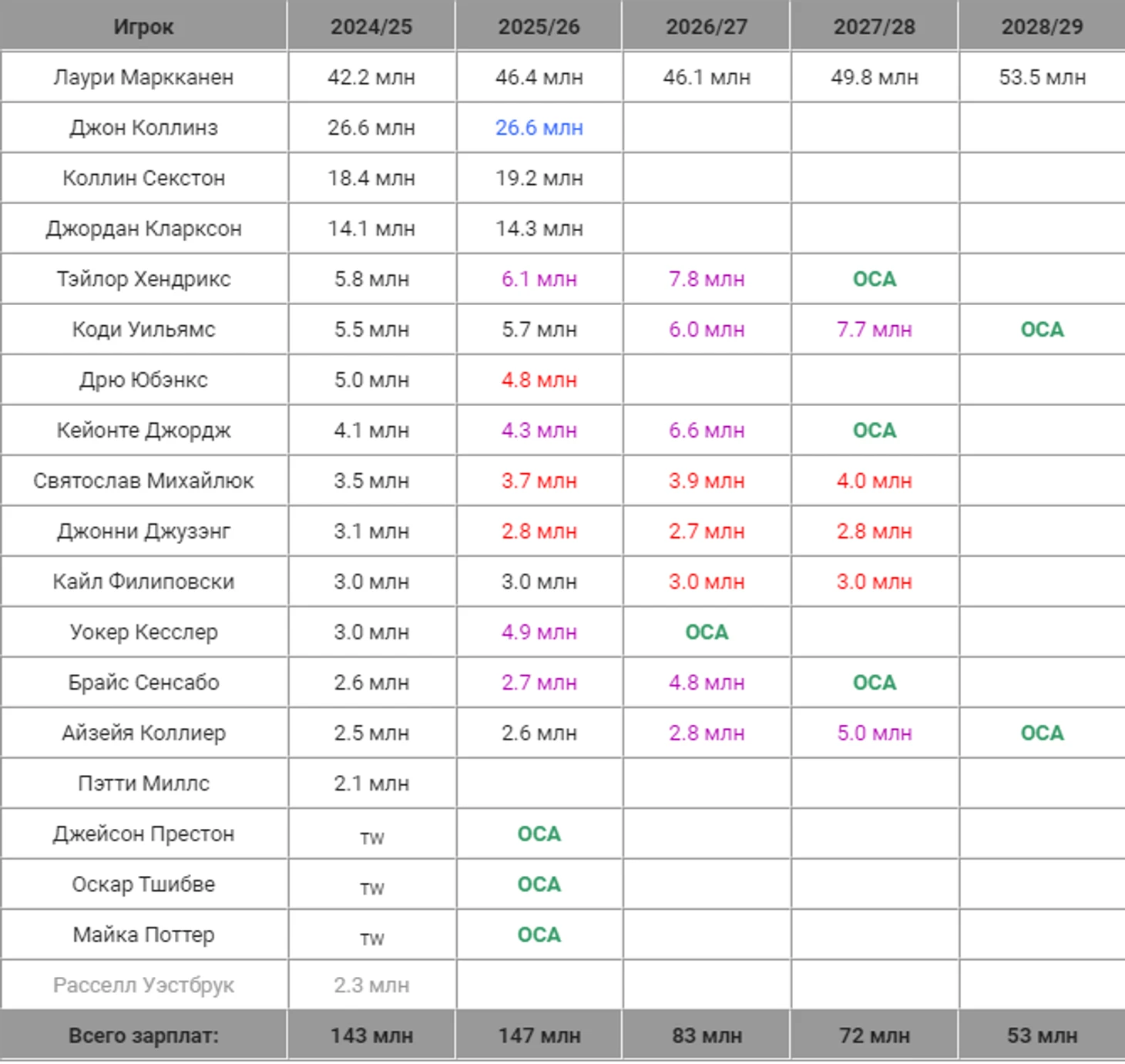The image size is (1125, 1064).
Task: Click the 2028/29 column header
Action: coord(1042,27)
